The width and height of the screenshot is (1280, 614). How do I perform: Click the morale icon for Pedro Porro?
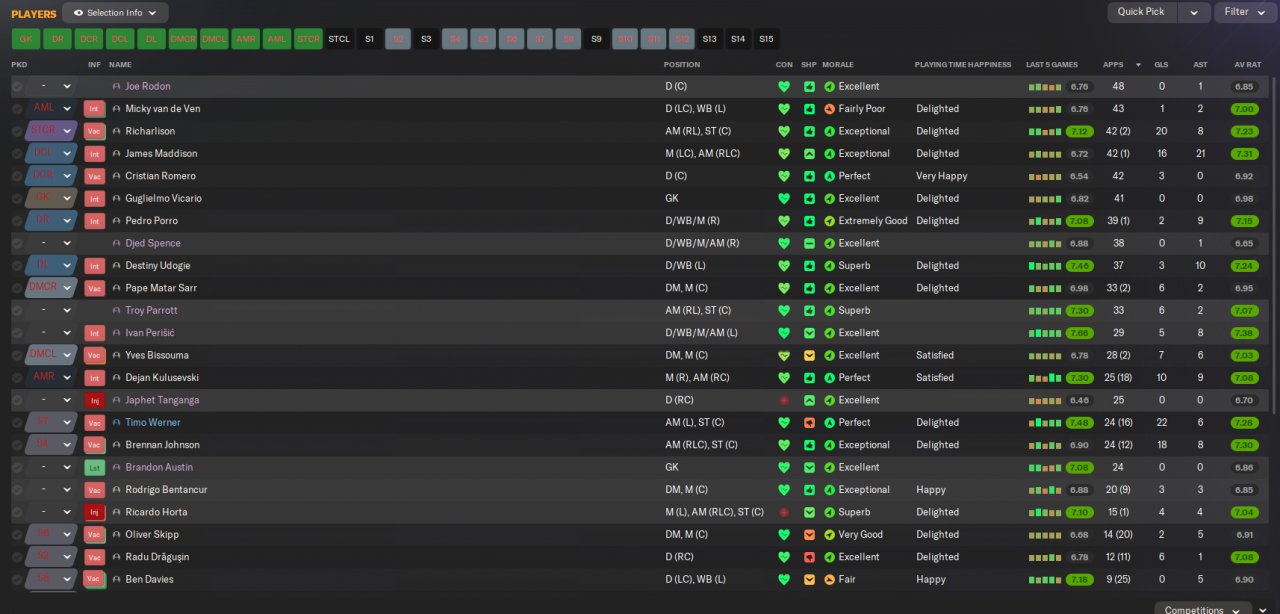[829, 221]
